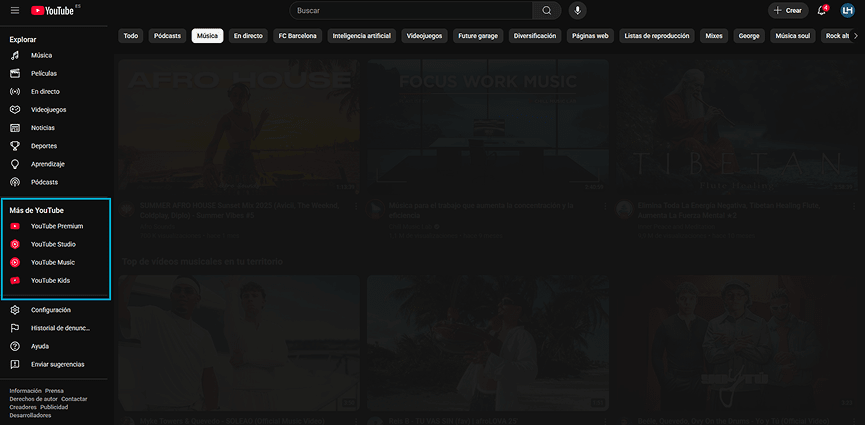Open the Rels B music video thumbnail
865x425 pixels.
pyautogui.click(x=488, y=343)
